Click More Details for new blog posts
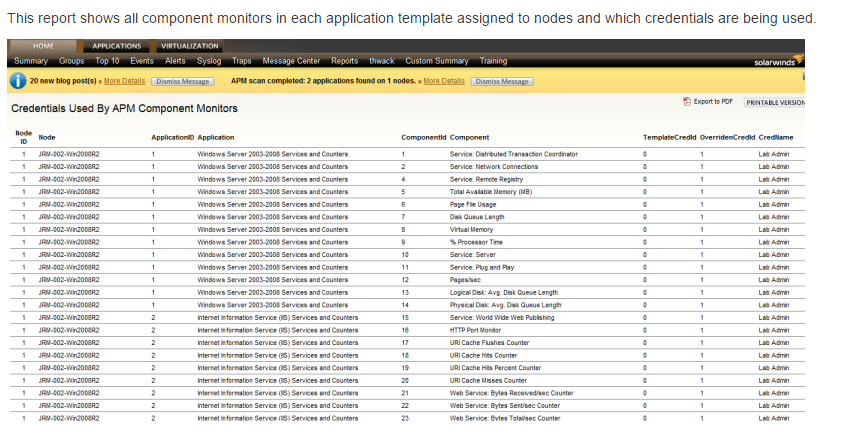This screenshot has height=439, width=852. (x=124, y=81)
